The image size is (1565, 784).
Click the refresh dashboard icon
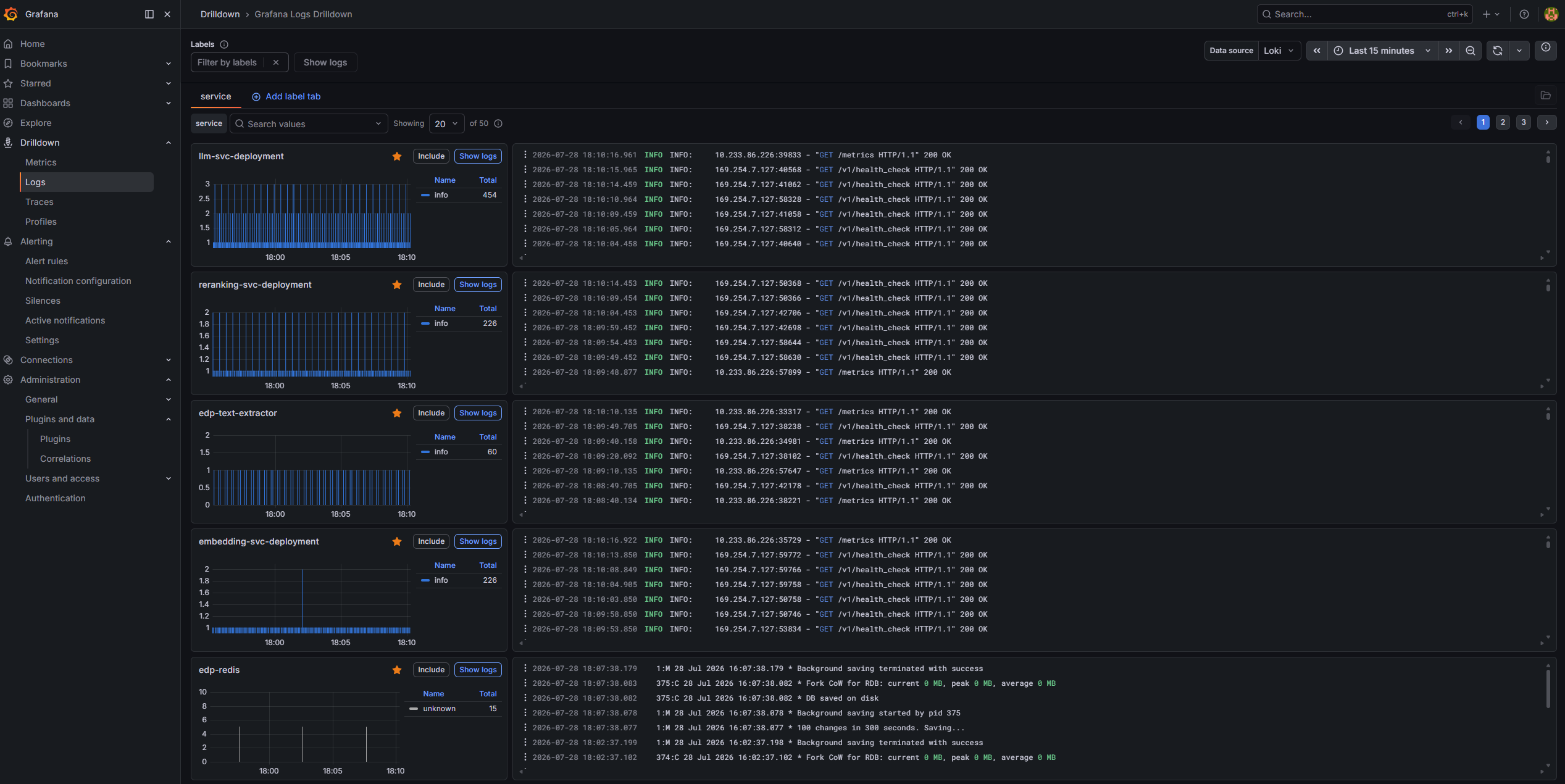pos(1497,51)
